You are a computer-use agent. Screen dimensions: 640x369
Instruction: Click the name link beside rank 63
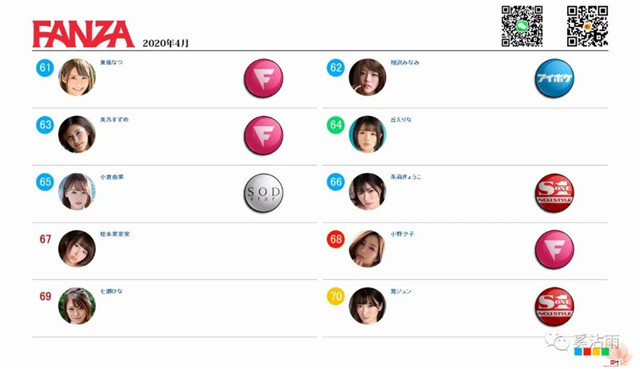(x=114, y=120)
